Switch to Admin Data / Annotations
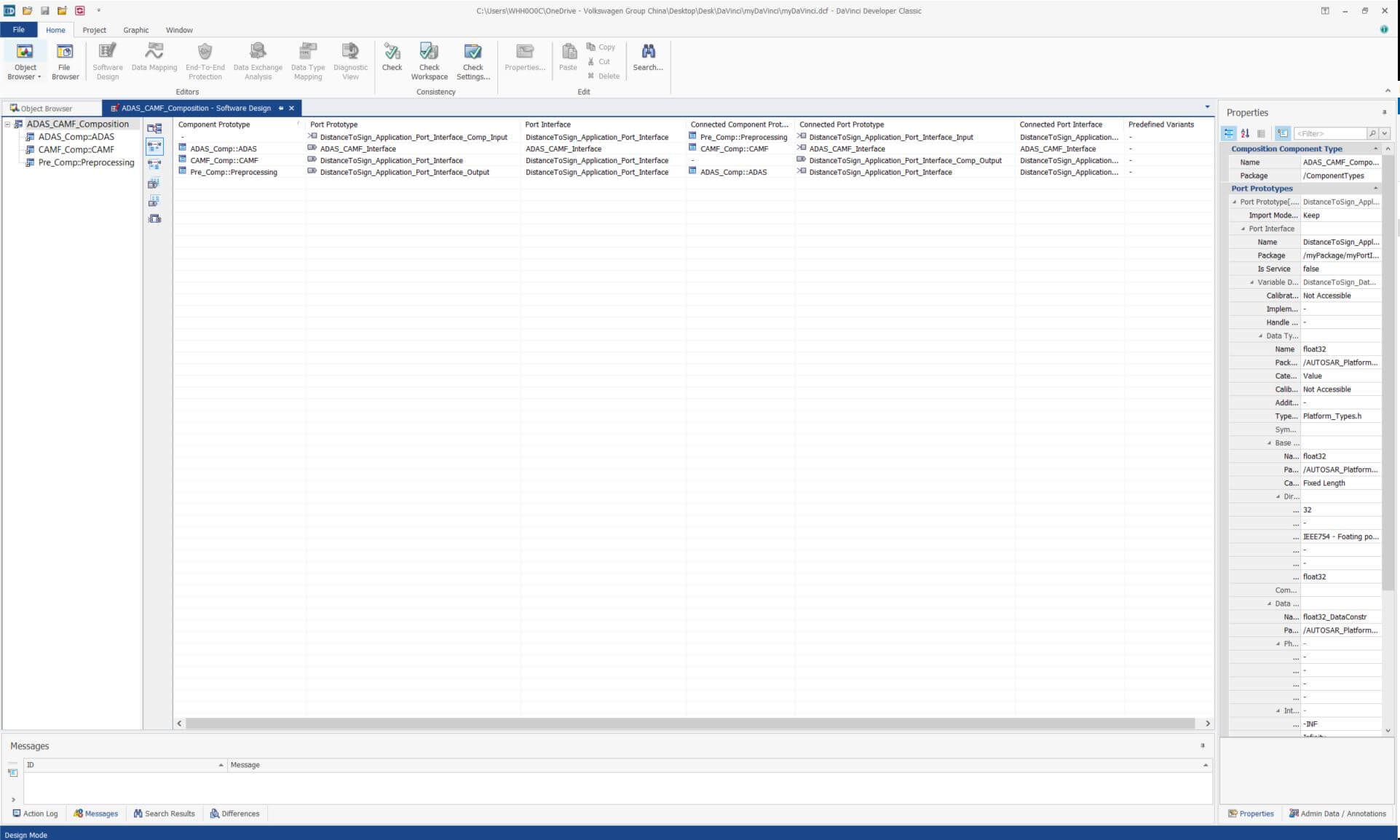 1337,814
